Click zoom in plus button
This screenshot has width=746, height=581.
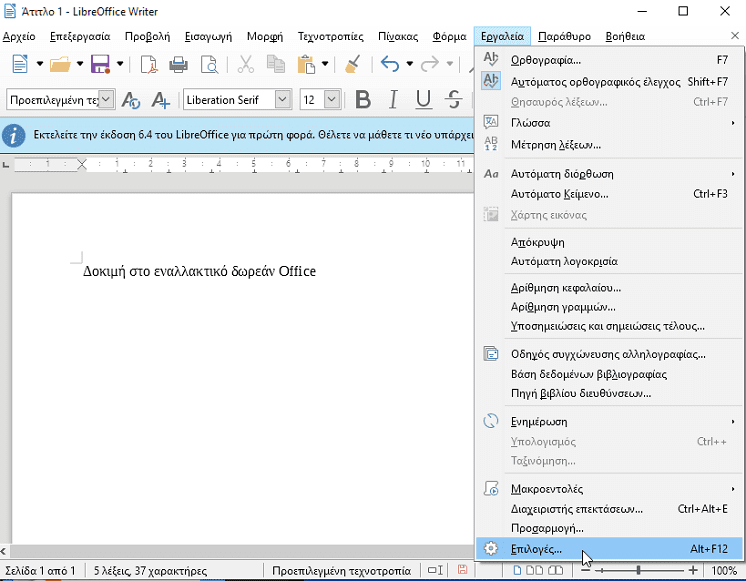[x=693, y=570]
